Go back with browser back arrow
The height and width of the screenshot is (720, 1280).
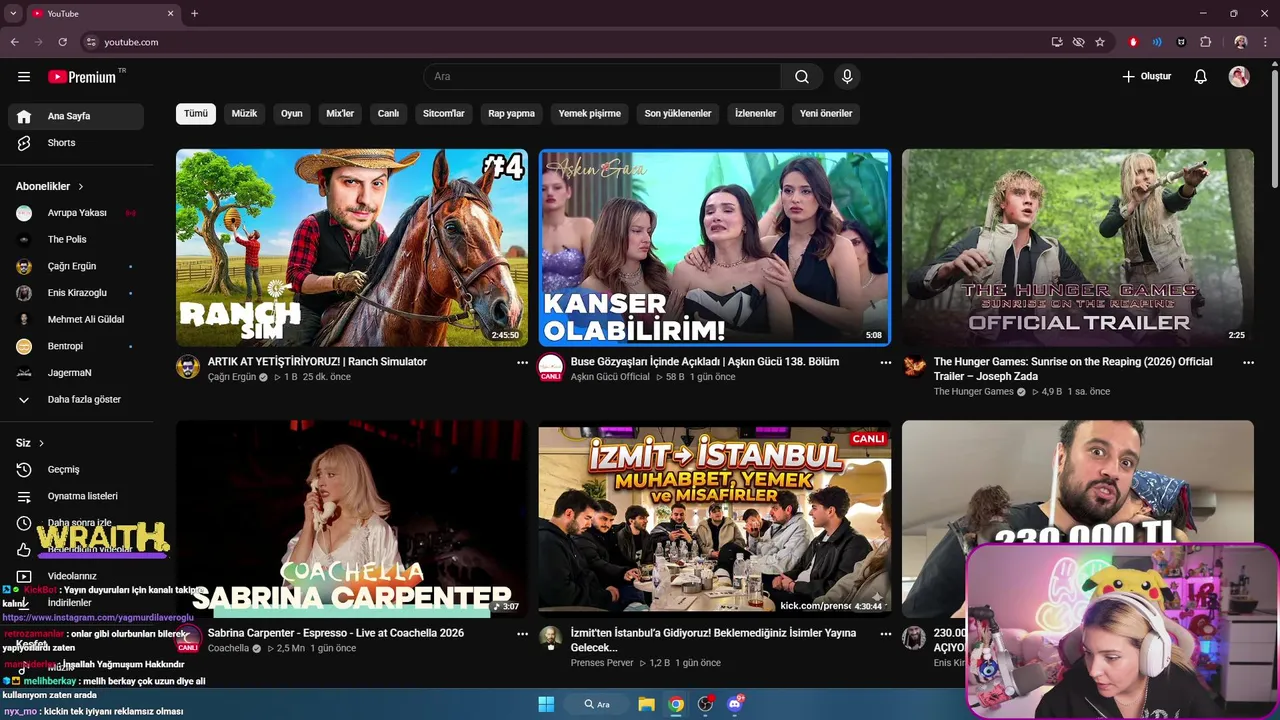(x=14, y=42)
